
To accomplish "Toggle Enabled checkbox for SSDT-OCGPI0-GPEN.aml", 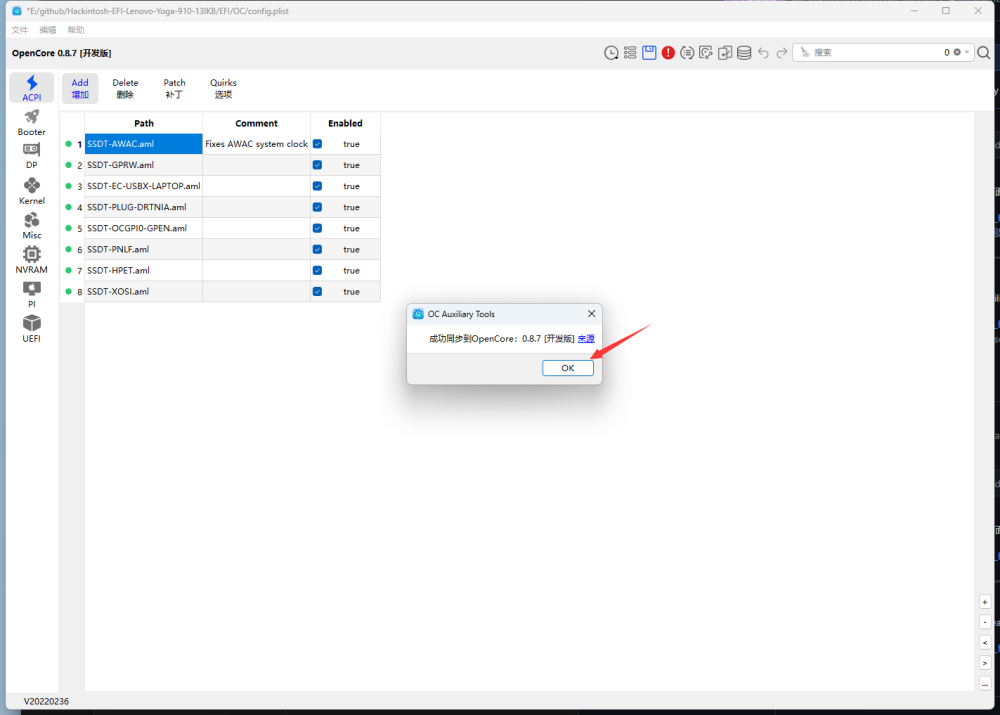I will click(318, 228).
